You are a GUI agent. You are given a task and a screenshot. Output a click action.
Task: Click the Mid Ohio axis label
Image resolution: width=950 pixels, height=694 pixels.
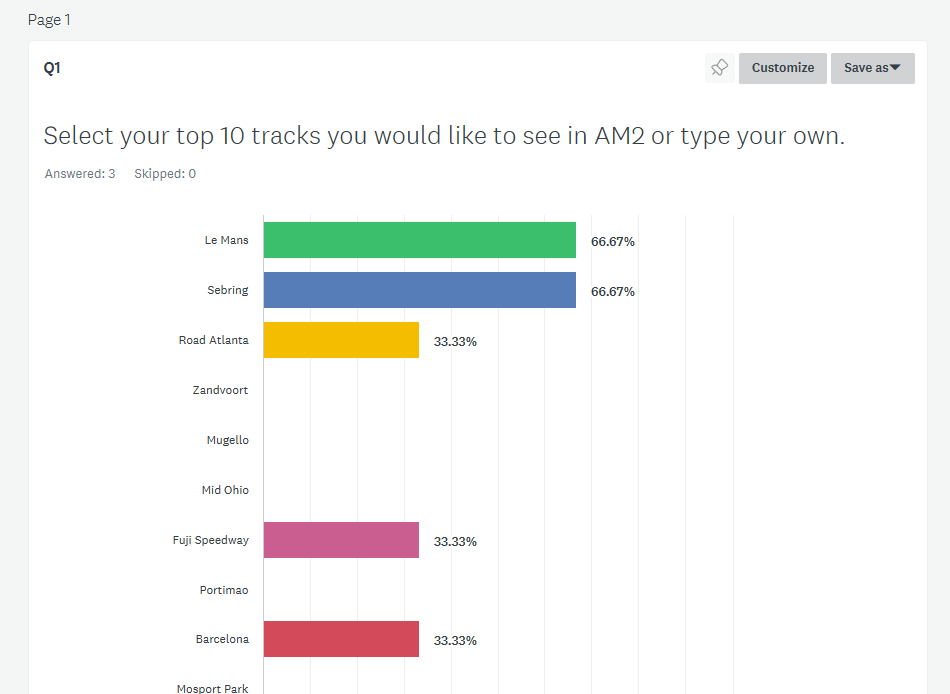(225, 490)
